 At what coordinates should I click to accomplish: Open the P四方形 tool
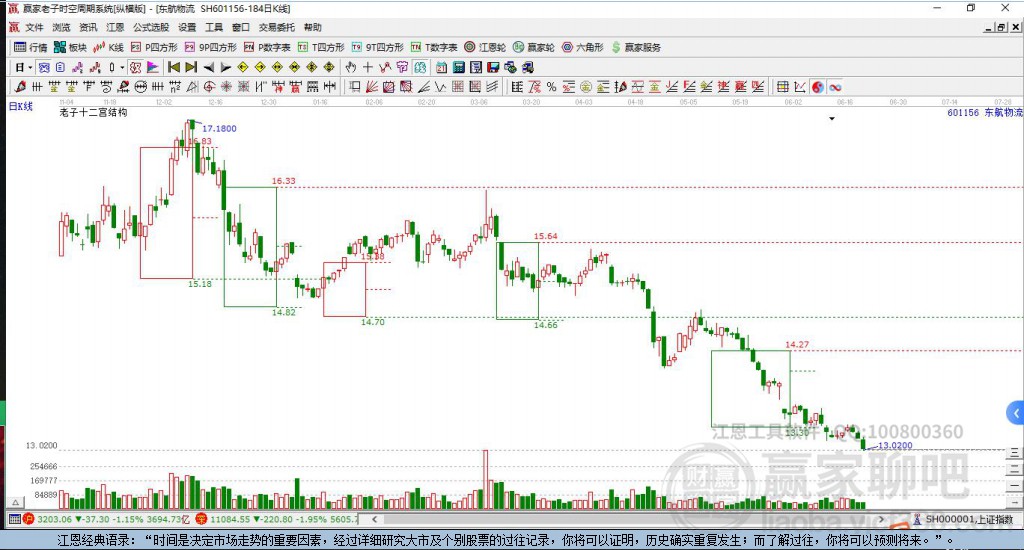pos(154,47)
